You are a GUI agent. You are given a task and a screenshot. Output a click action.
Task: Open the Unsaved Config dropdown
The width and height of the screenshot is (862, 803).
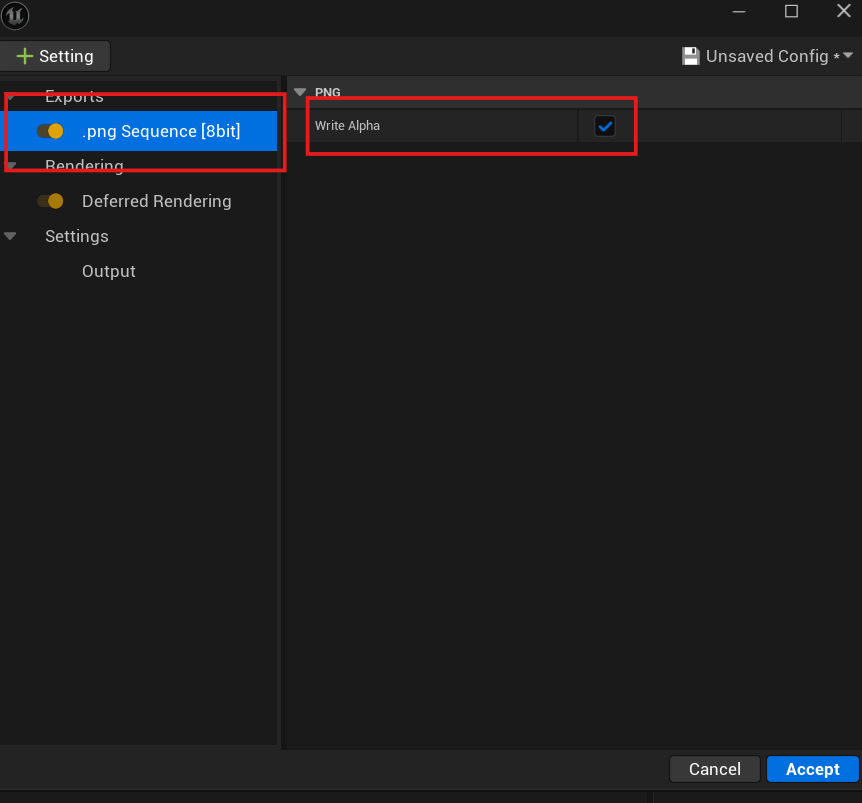click(x=846, y=56)
